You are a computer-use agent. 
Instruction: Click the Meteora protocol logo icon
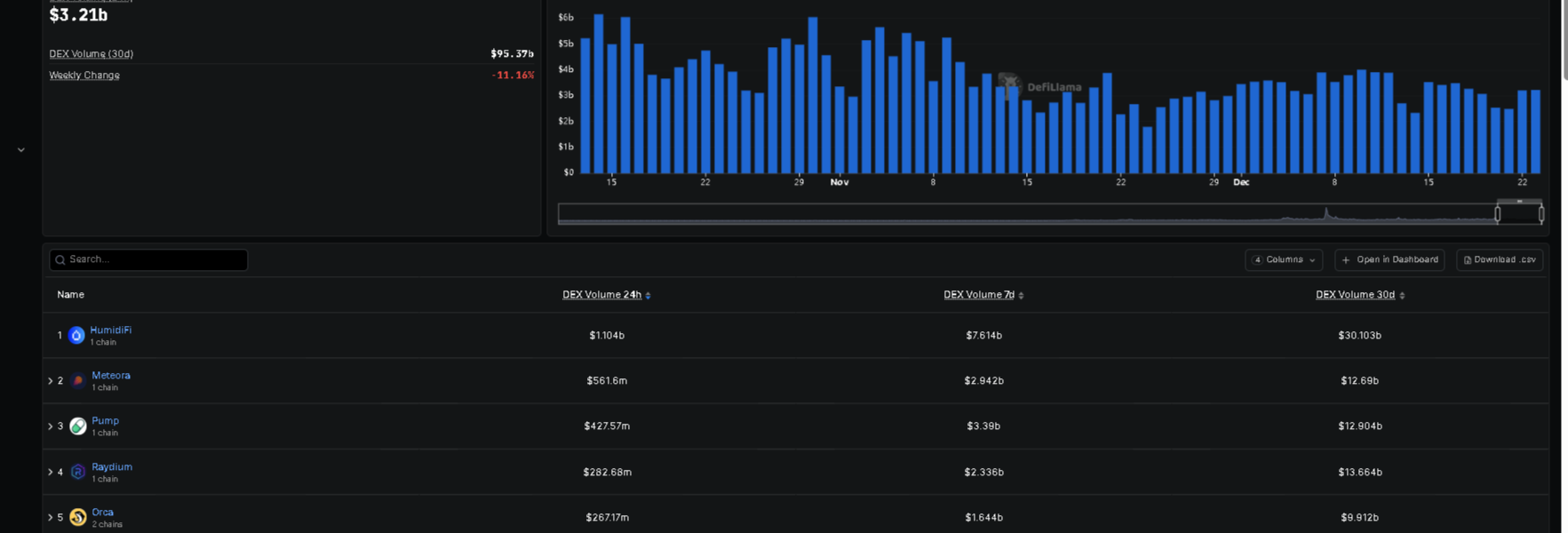(x=78, y=381)
